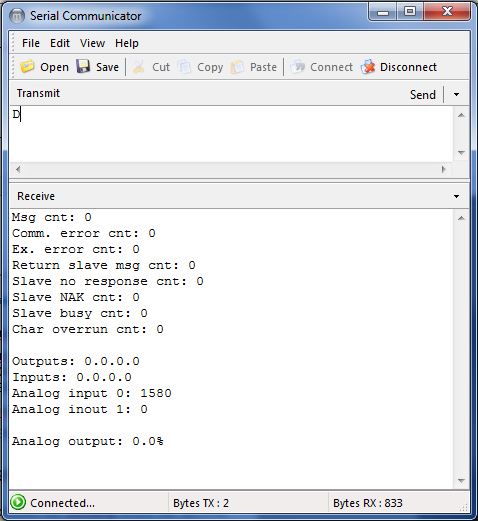Click inside the Transmit text field
The image size is (478, 521).
tap(231, 134)
